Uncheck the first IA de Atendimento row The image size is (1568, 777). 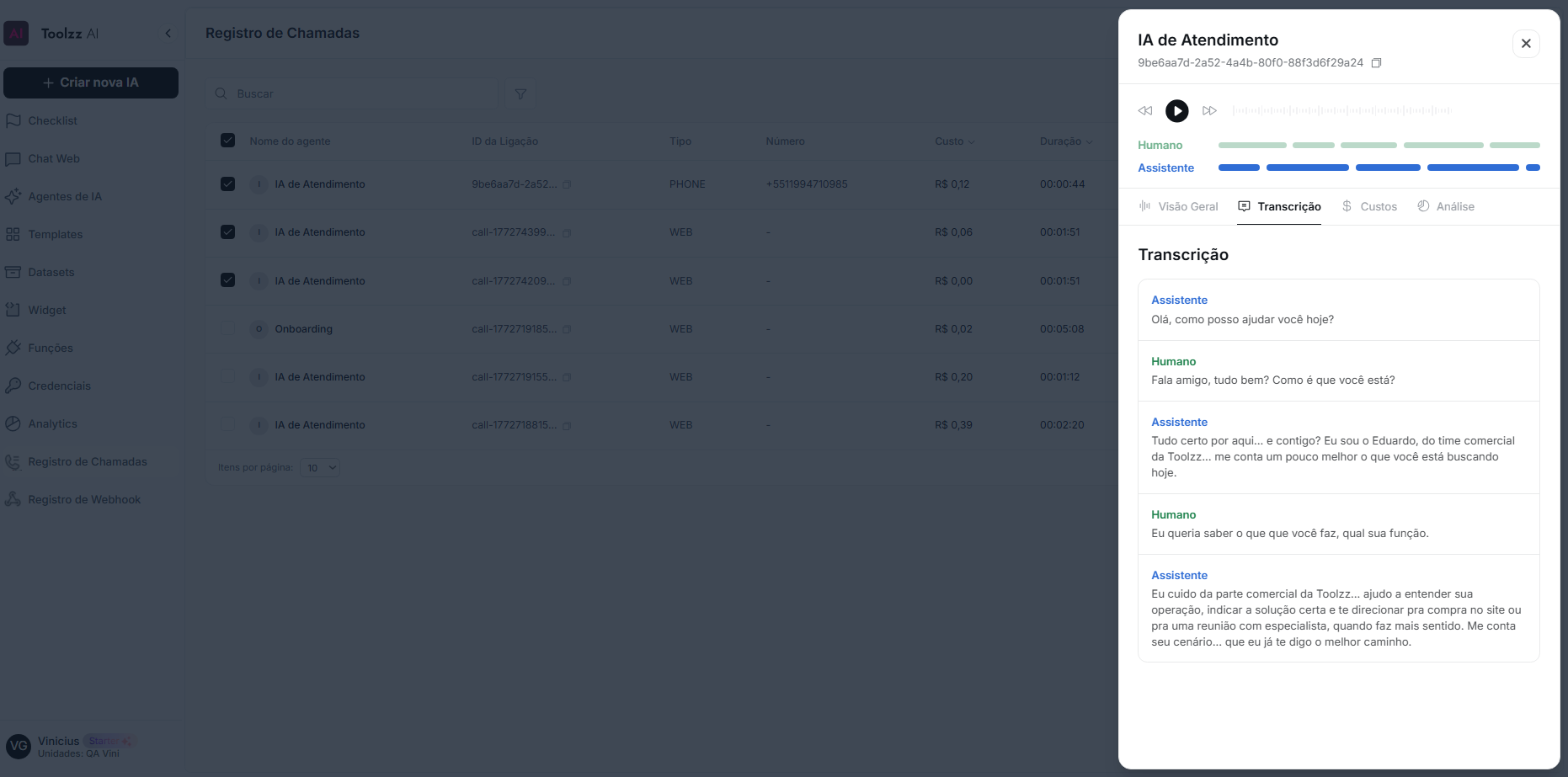click(227, 184)
